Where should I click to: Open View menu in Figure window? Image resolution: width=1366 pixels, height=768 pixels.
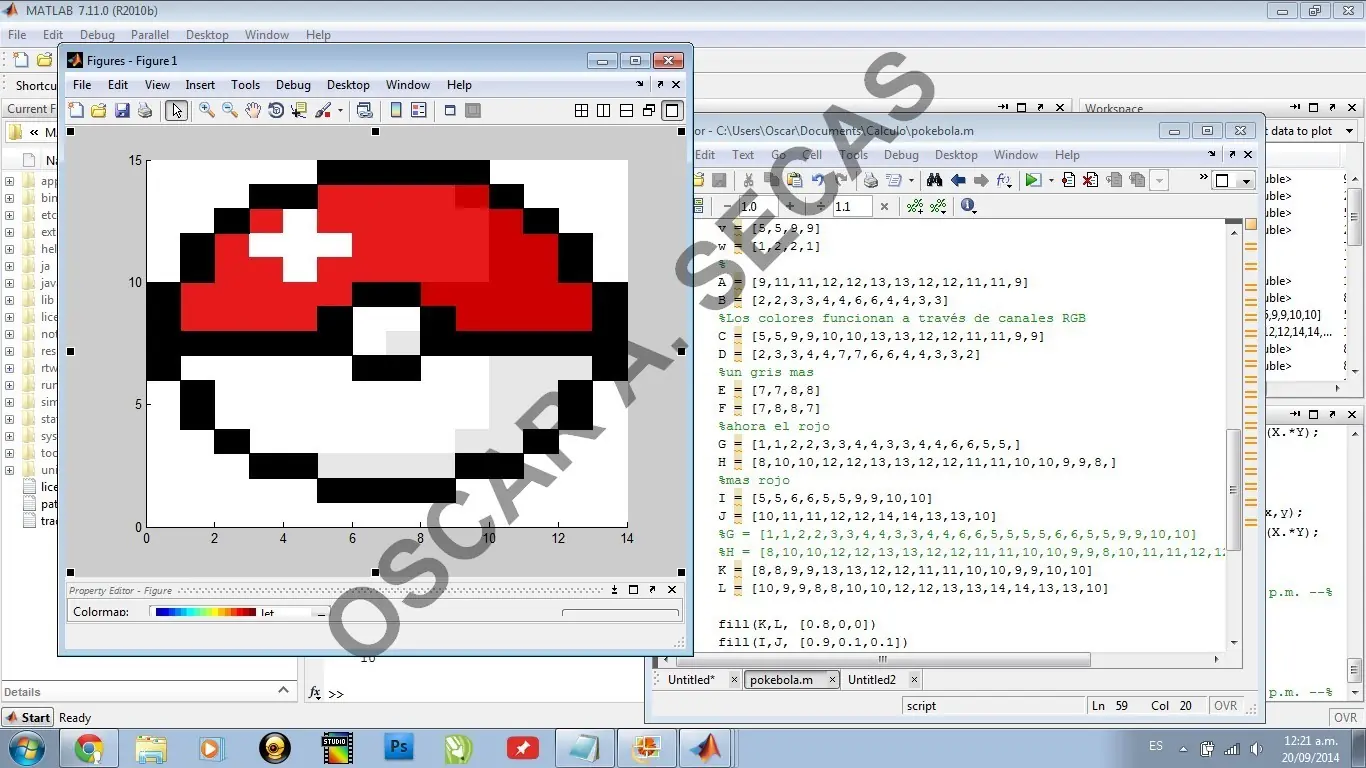click(x=157, y=85)
